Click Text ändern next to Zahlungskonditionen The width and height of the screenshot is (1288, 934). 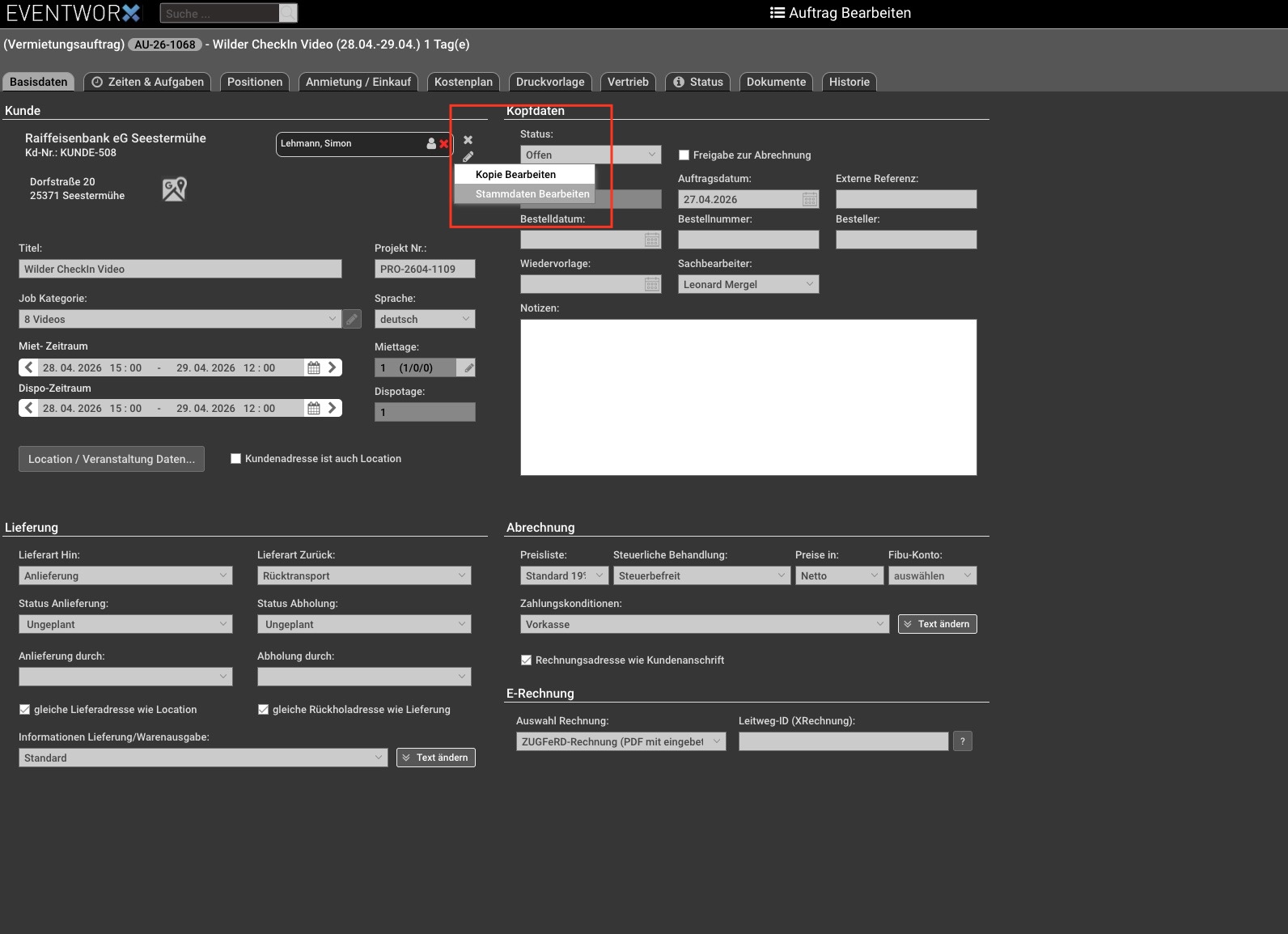(x=937, y=624)
